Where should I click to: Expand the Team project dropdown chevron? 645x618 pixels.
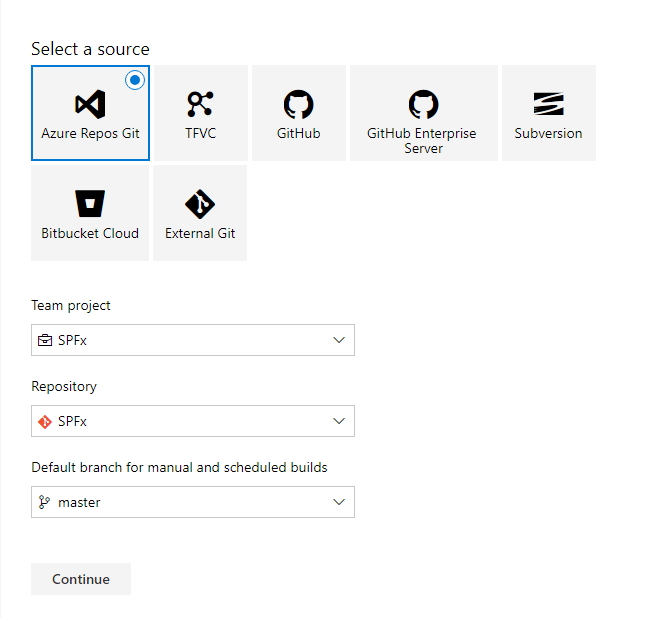339,341
